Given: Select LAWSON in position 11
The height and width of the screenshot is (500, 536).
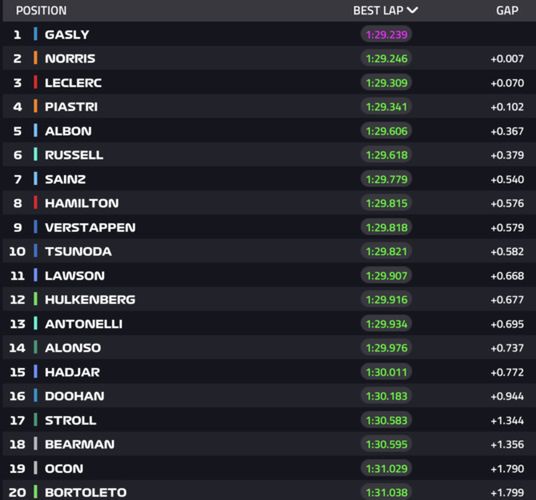Looking at the screenshot, I should tap(75, 275).
